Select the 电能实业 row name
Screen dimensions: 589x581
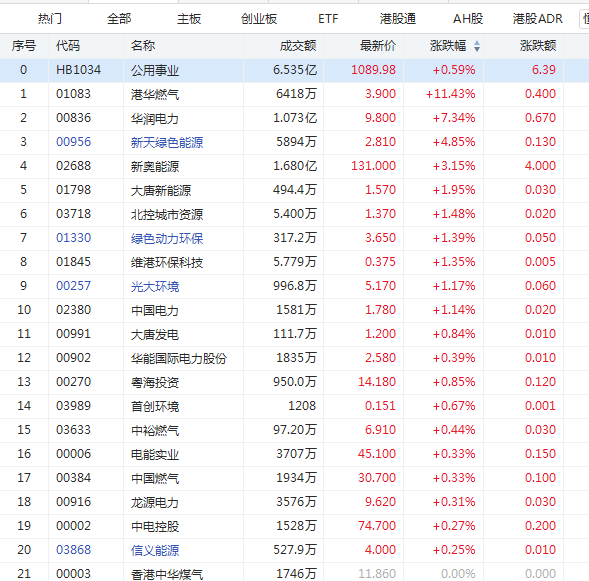pyautogui.click(x=155, y=454)
